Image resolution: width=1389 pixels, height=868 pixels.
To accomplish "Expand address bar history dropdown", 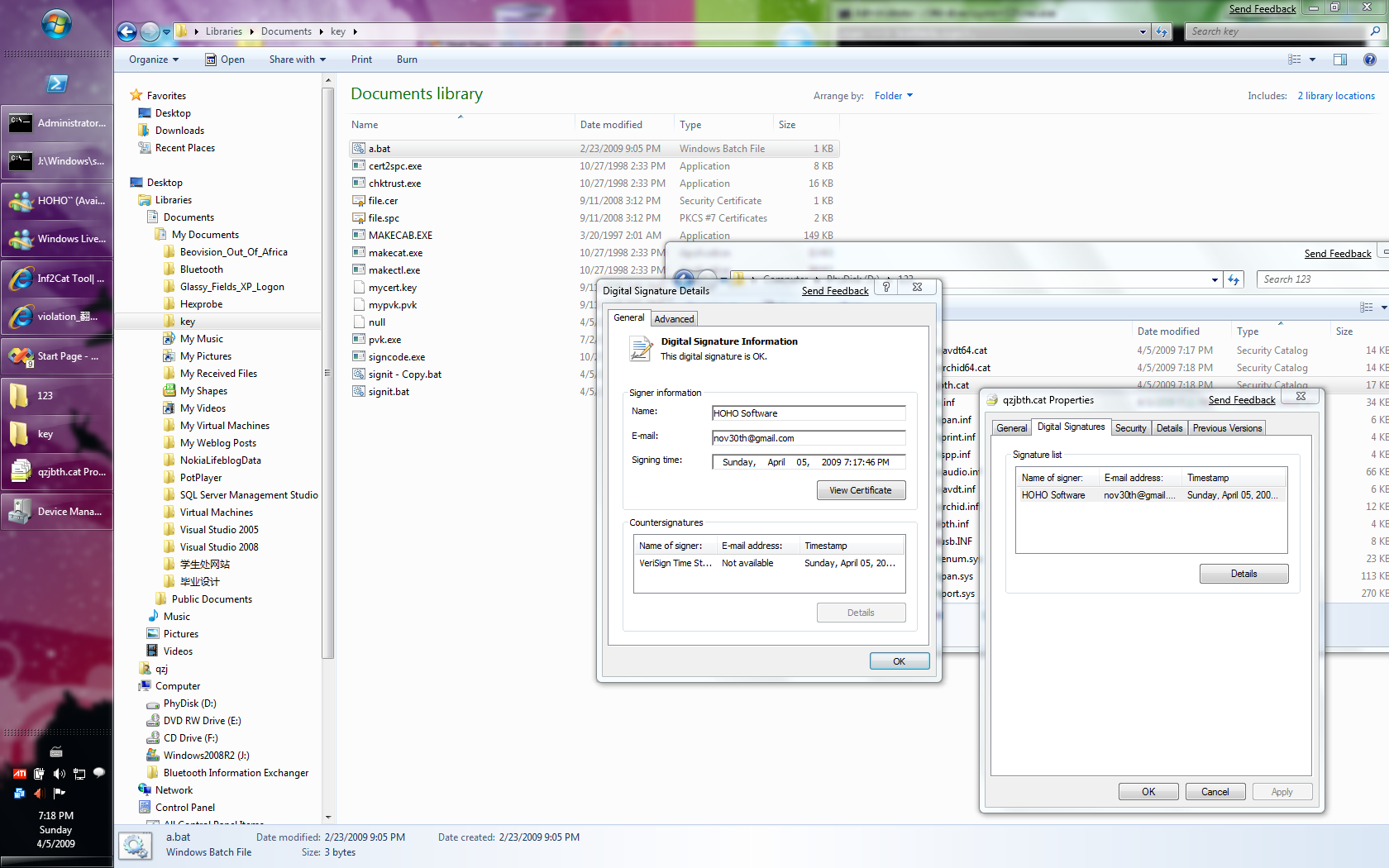I will click(1143, 31).
